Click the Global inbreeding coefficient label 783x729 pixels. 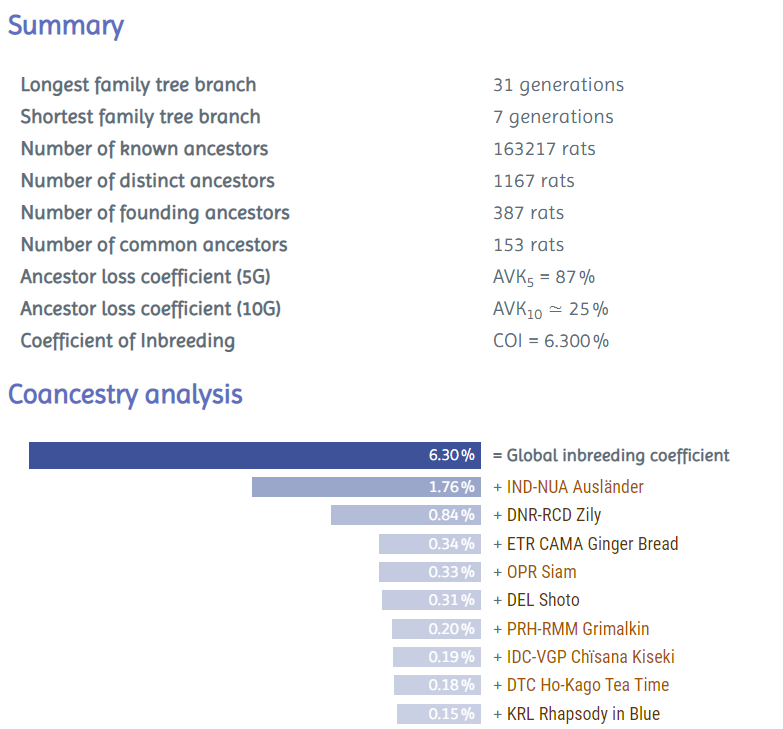coord(618,456)
